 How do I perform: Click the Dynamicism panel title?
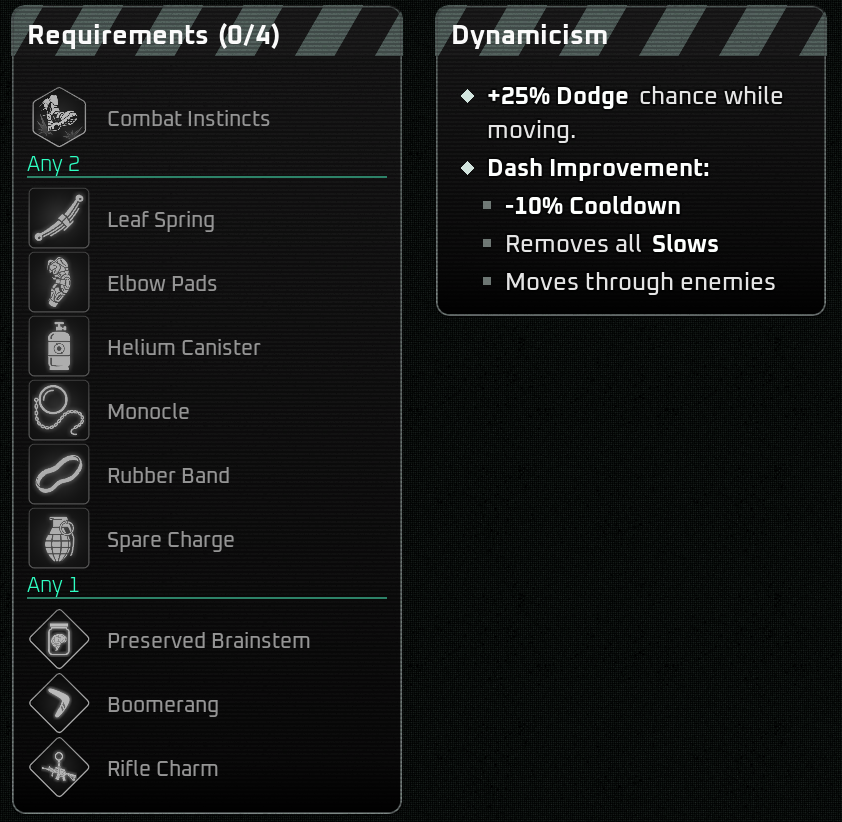[529, 35]
